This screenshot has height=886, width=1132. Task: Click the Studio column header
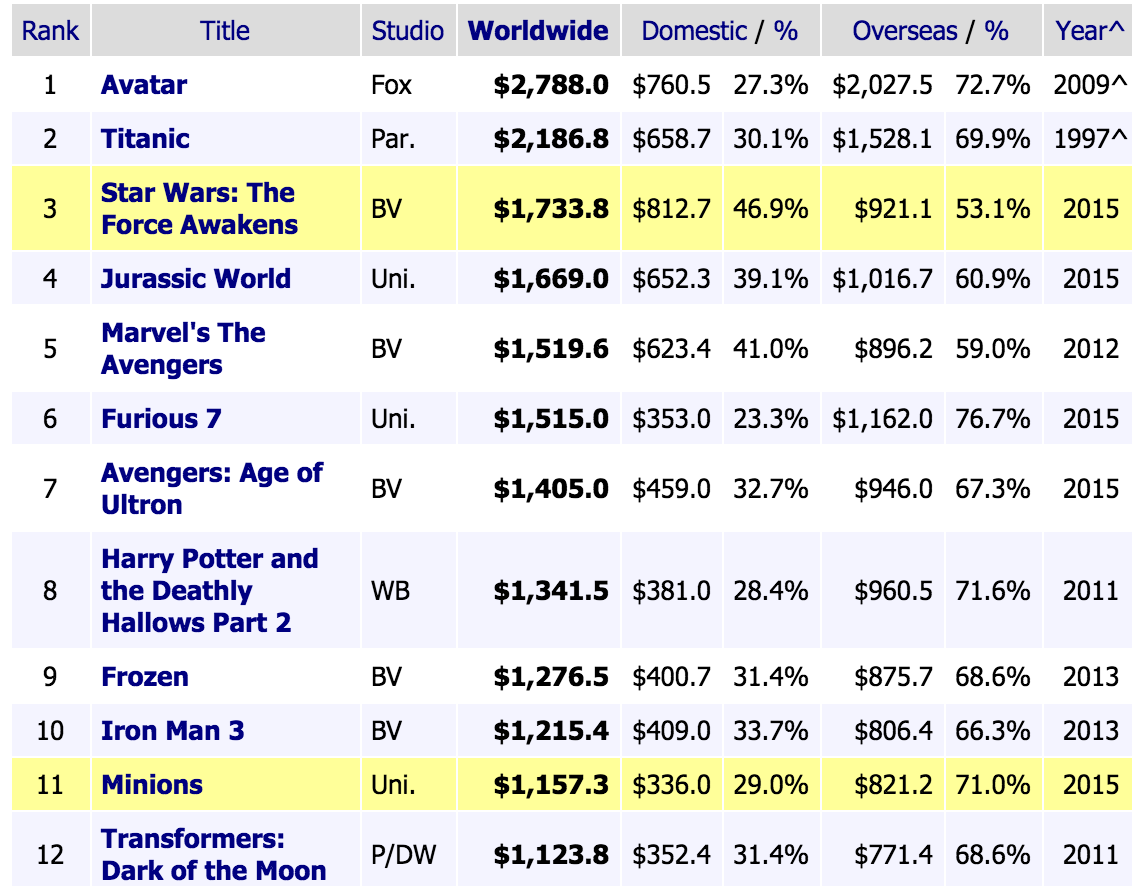407,31
